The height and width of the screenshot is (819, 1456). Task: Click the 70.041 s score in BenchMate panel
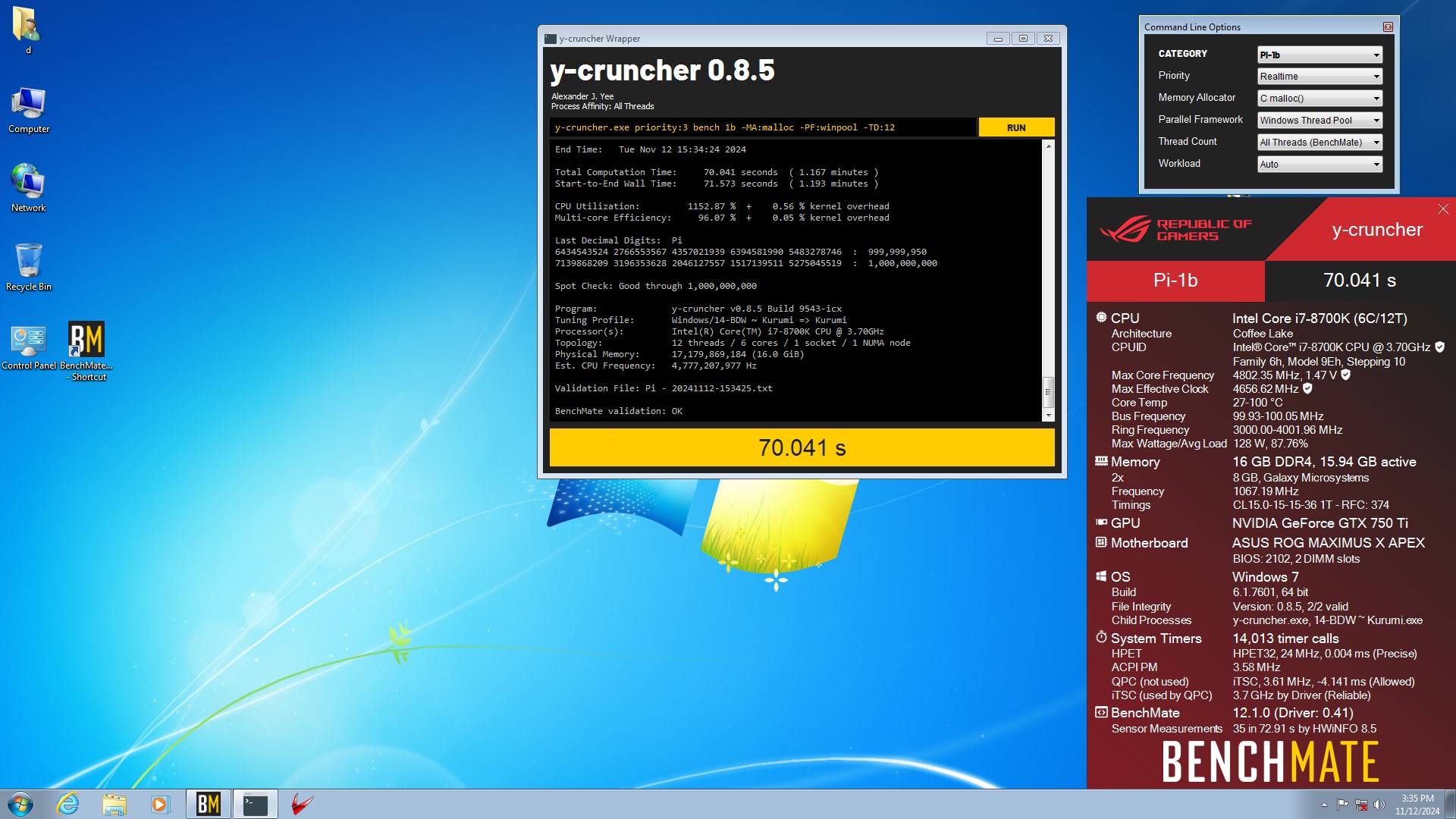pos(1360,281)
